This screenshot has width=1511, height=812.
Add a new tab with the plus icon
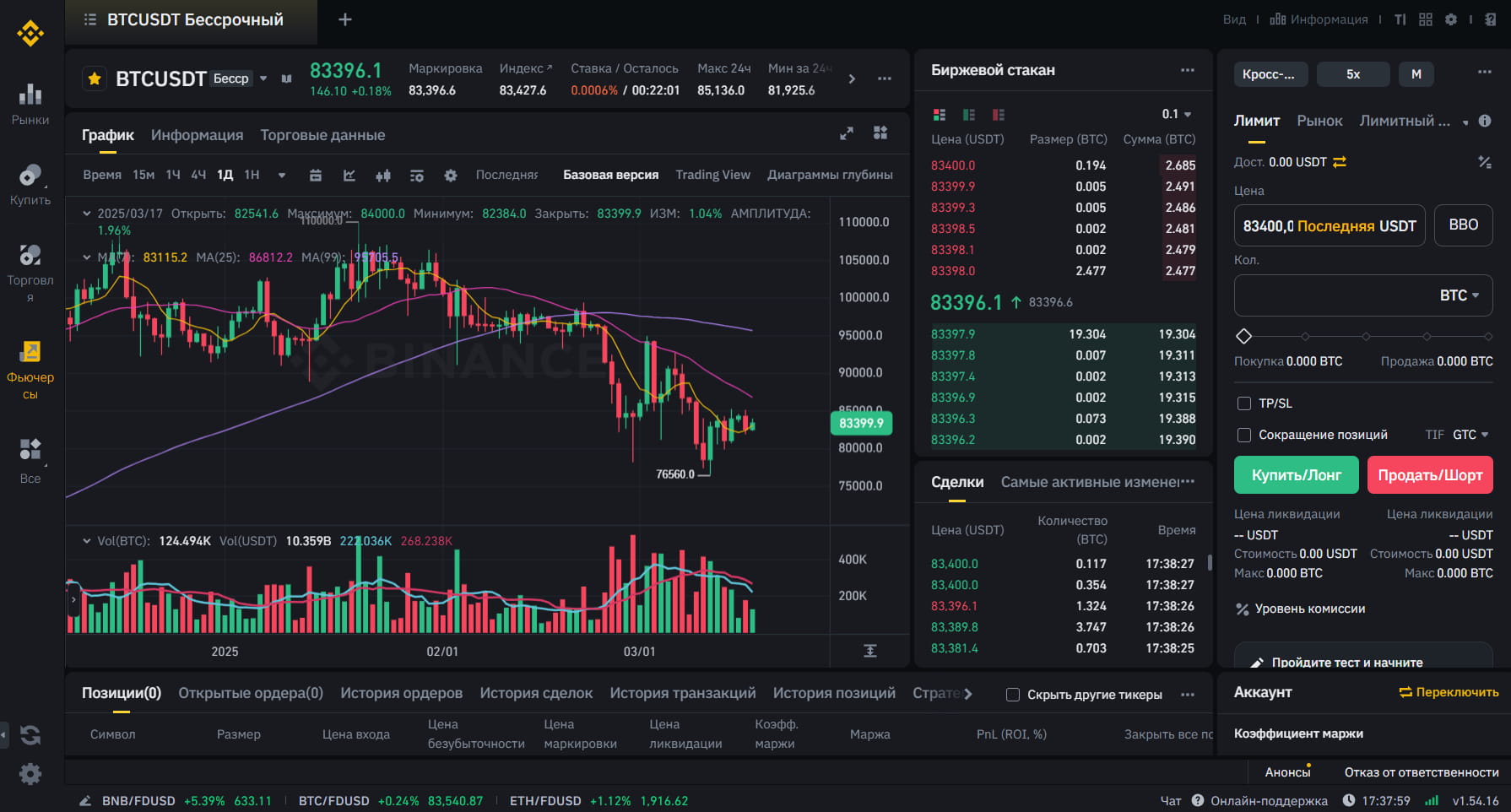pos(345,19)
